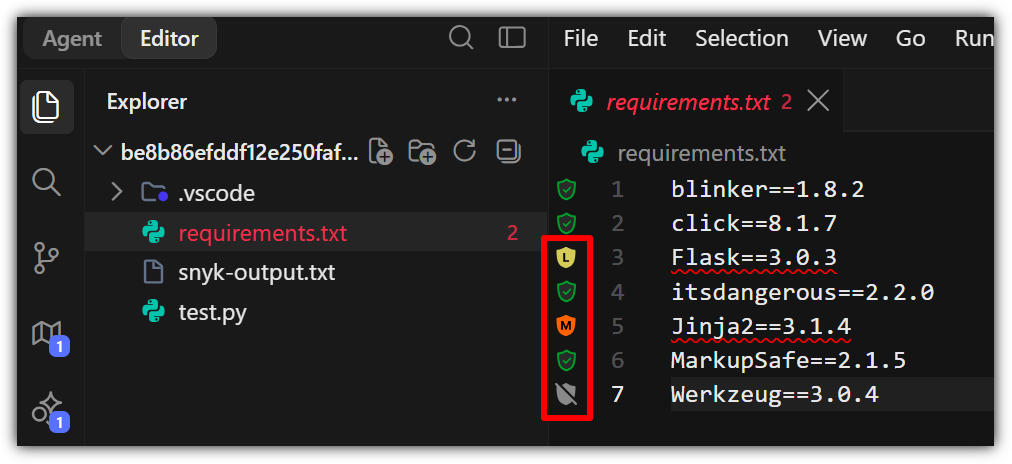Open the File menu
Image resolution: width=1012 pixels, height=464 pixels.
click(x=581, y=39)
